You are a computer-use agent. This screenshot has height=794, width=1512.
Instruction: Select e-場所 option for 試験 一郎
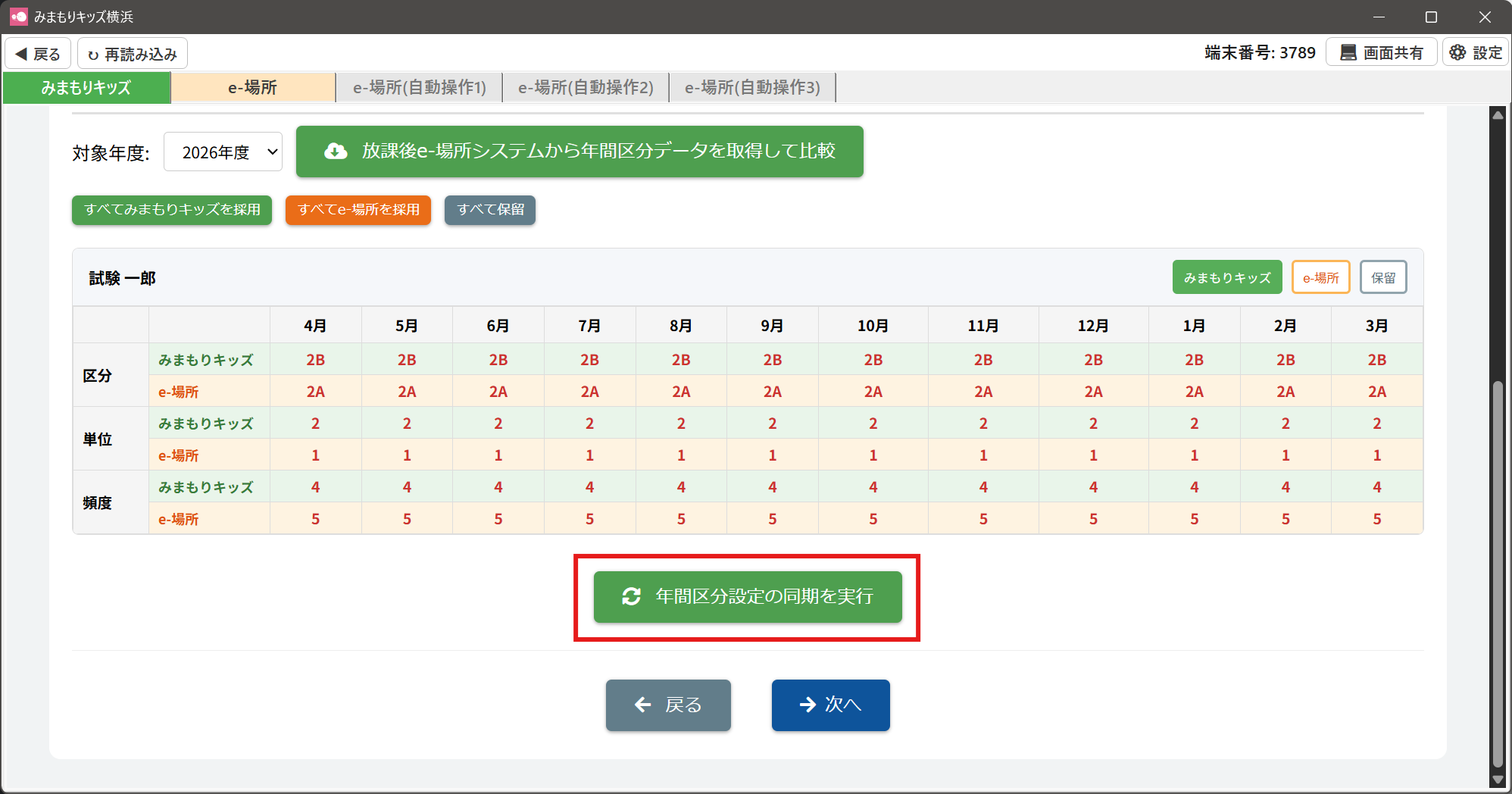click(x=1320, y=278)
